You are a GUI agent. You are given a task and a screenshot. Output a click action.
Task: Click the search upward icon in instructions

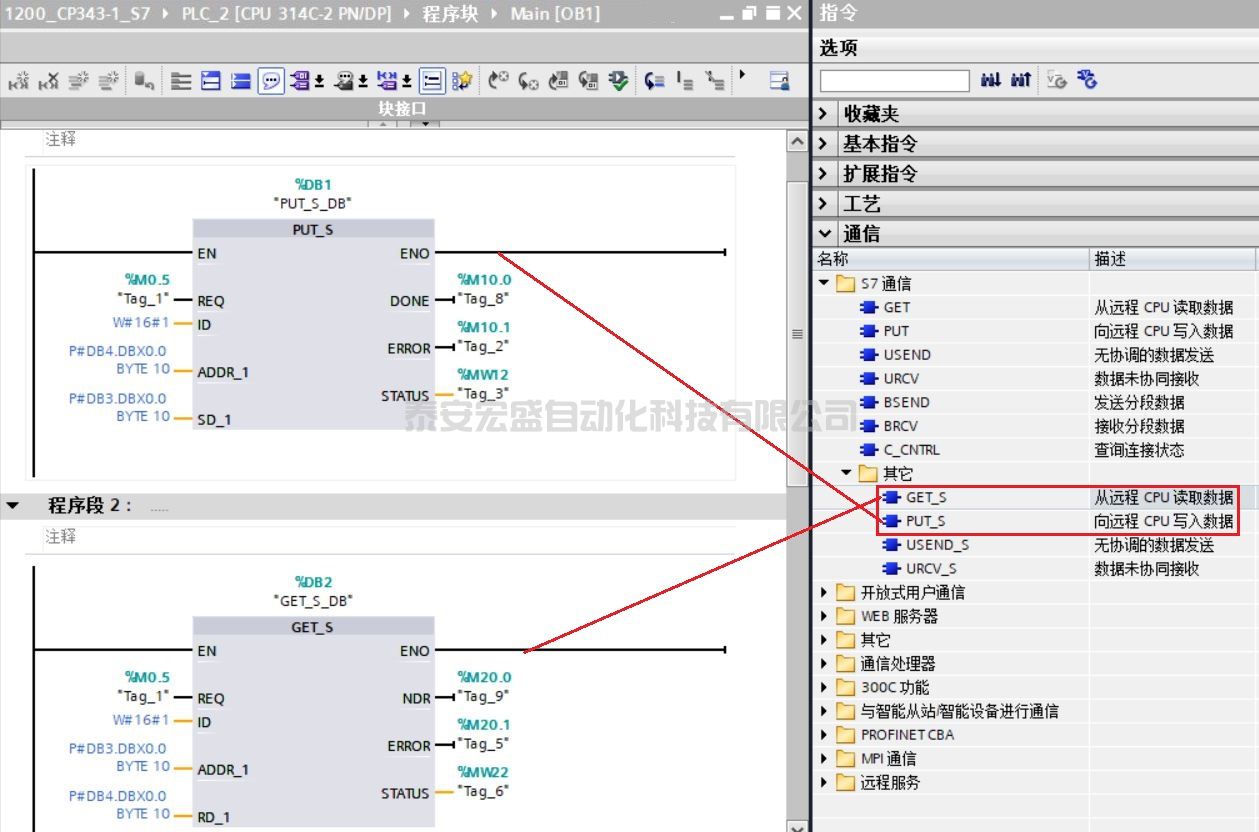(1020, 80)
